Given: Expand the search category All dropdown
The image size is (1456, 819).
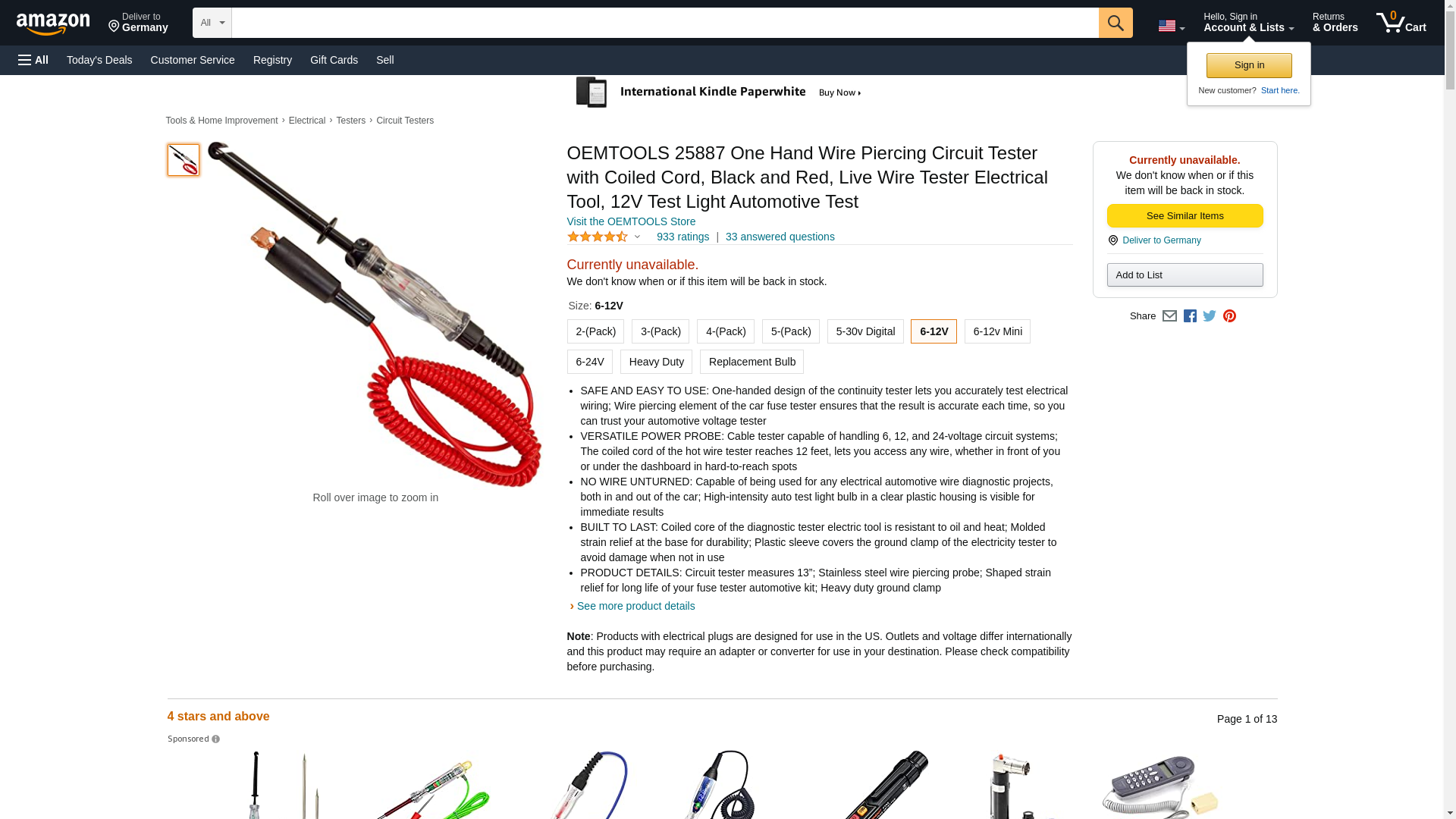Looking at the screenshot, I should click(212, 23).
